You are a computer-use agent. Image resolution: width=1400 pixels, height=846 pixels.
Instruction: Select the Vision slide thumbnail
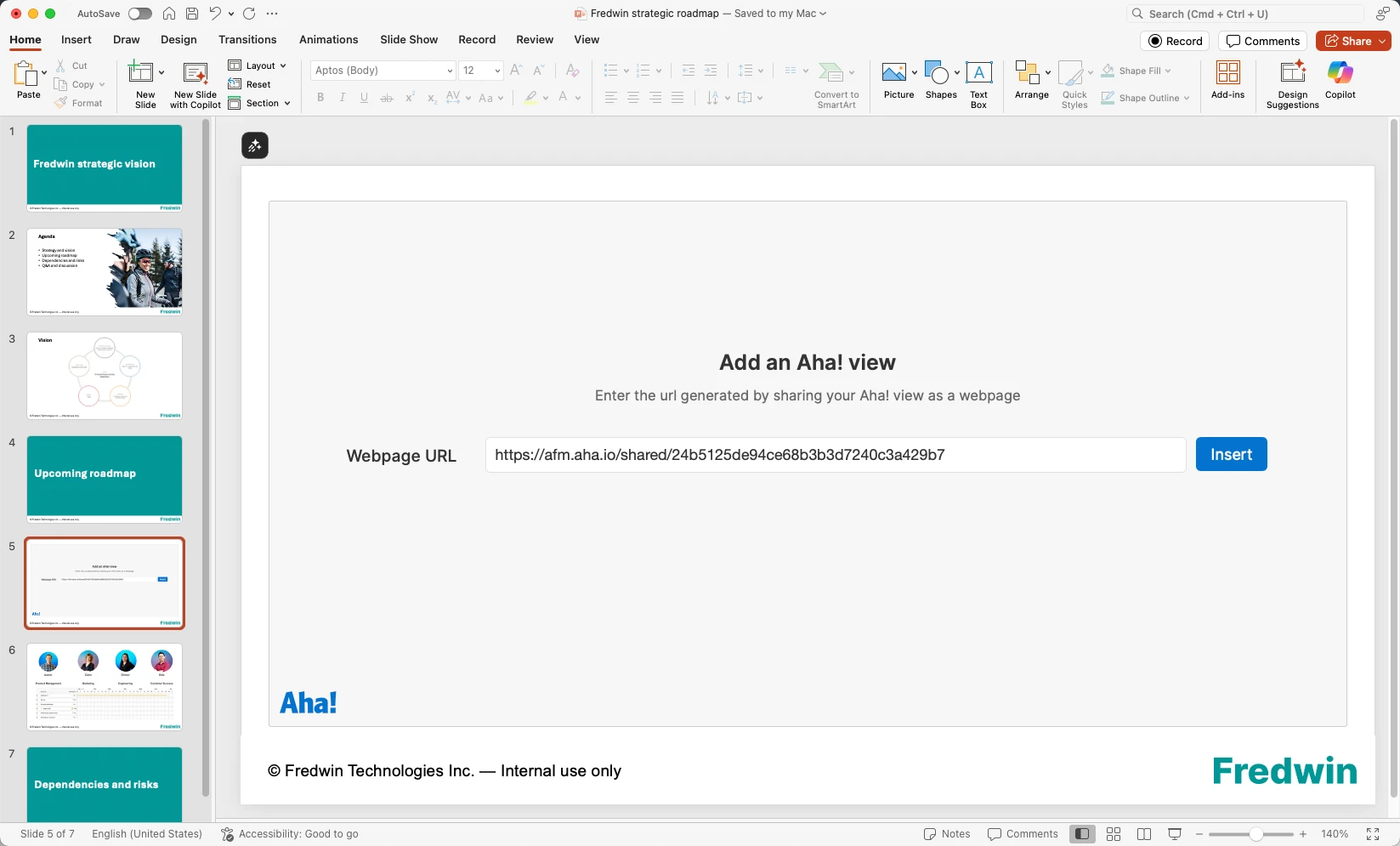pos(104,375)
